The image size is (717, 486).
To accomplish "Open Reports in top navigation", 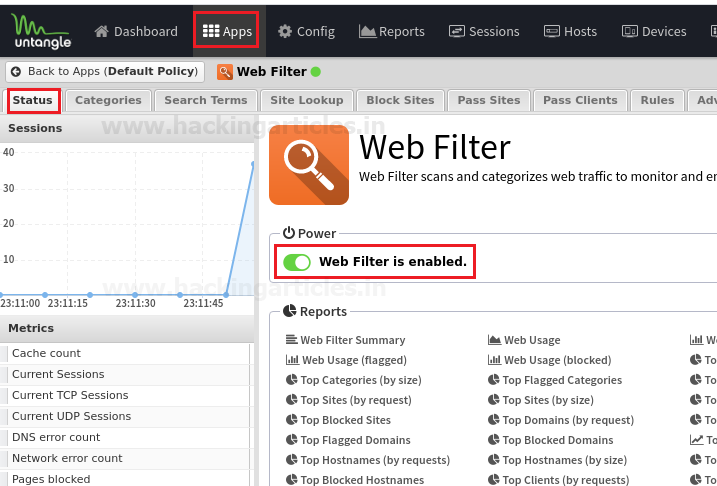I will 392,31.
